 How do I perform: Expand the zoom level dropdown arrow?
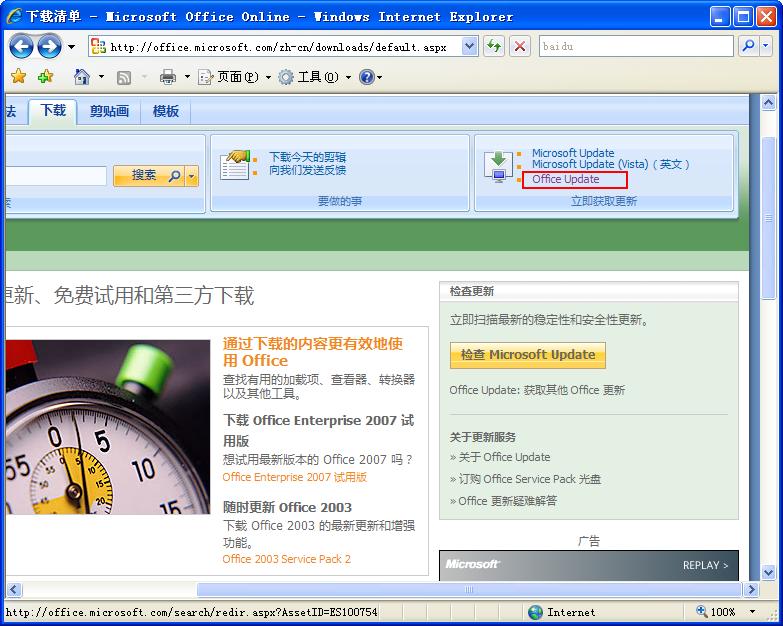[x=752, y=612]
